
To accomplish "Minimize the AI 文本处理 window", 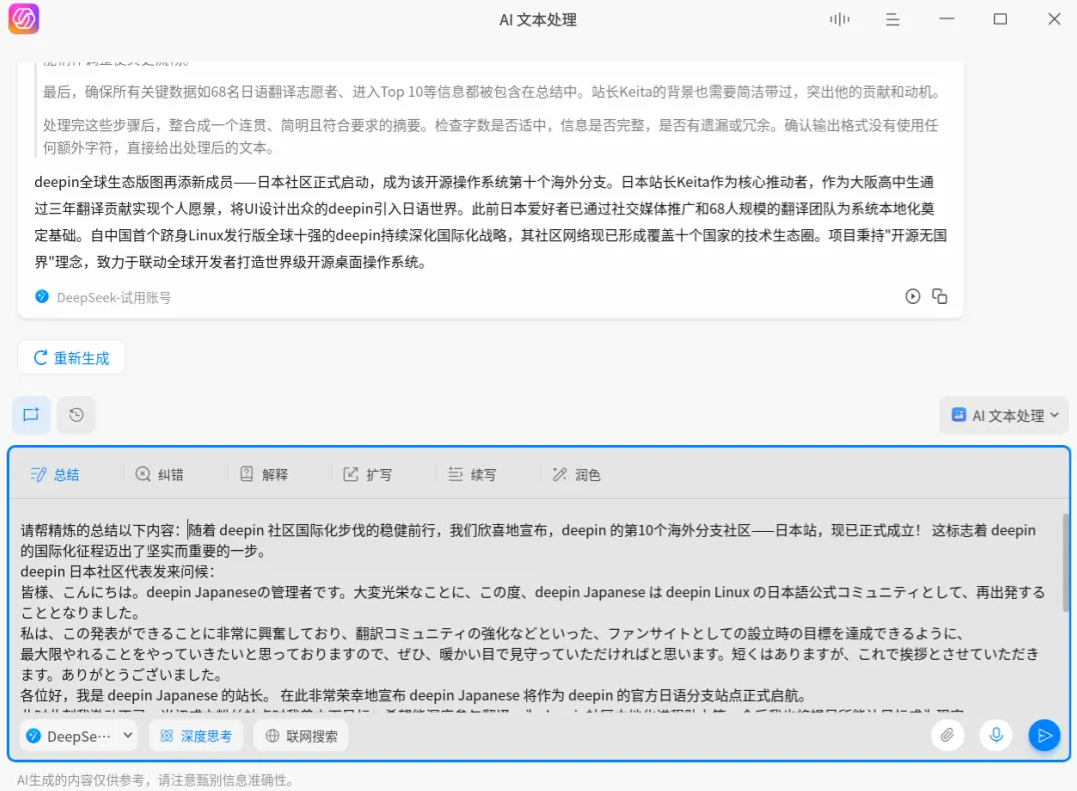I will point(946,19).
